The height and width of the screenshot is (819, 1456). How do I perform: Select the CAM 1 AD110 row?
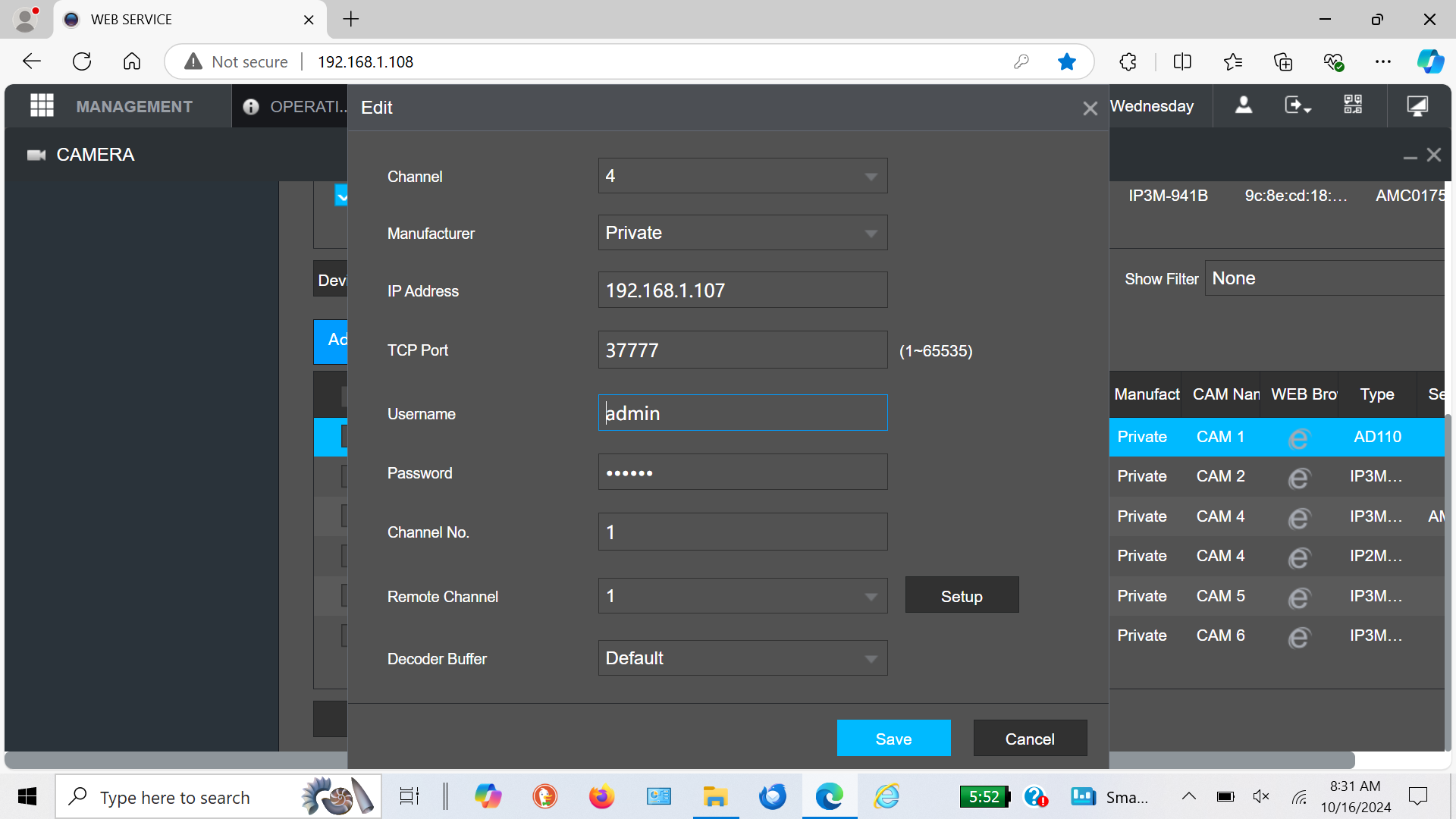1277,437
